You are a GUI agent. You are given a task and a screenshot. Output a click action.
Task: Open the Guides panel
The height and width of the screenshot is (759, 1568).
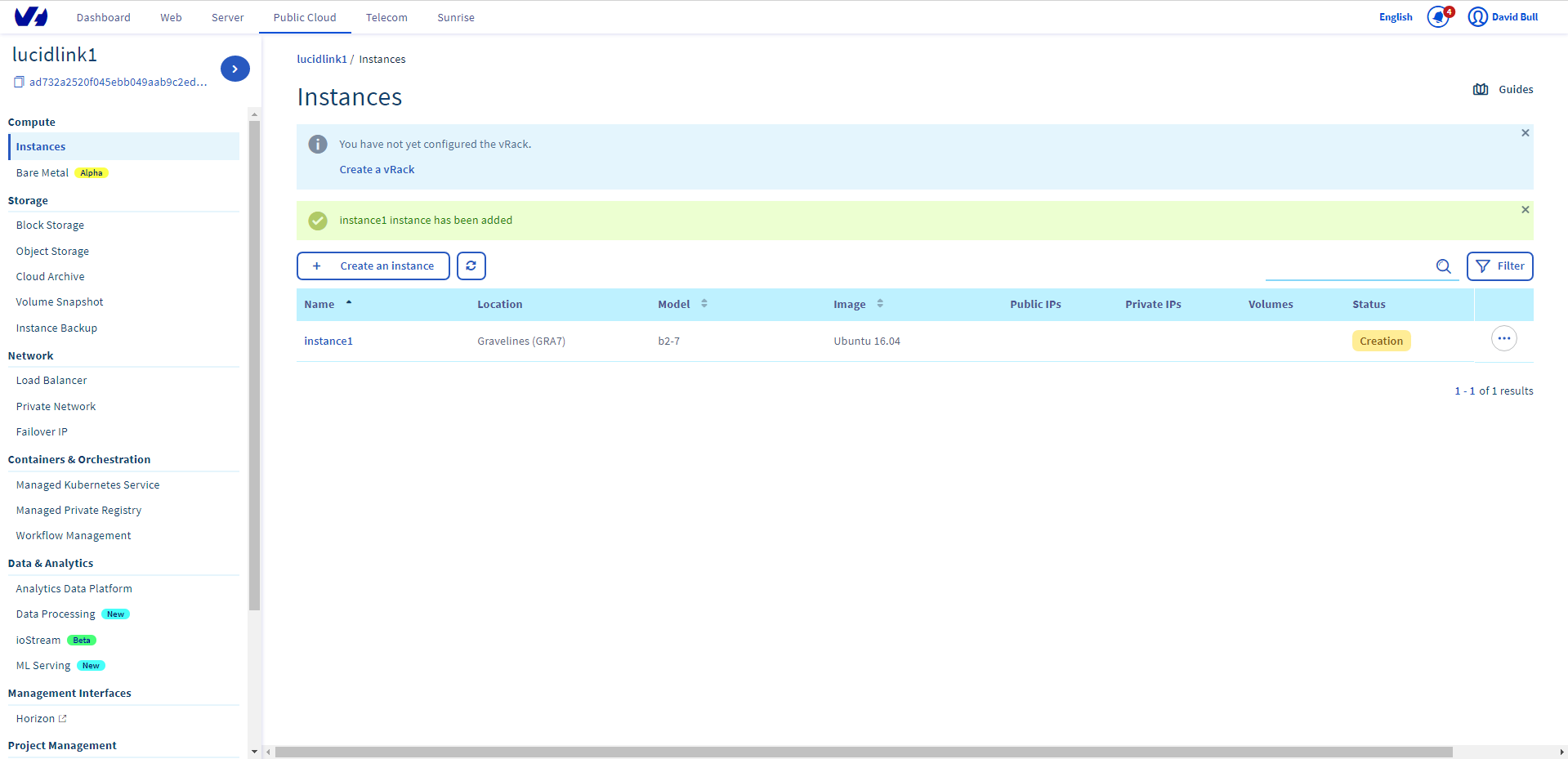click(1503, 89)
